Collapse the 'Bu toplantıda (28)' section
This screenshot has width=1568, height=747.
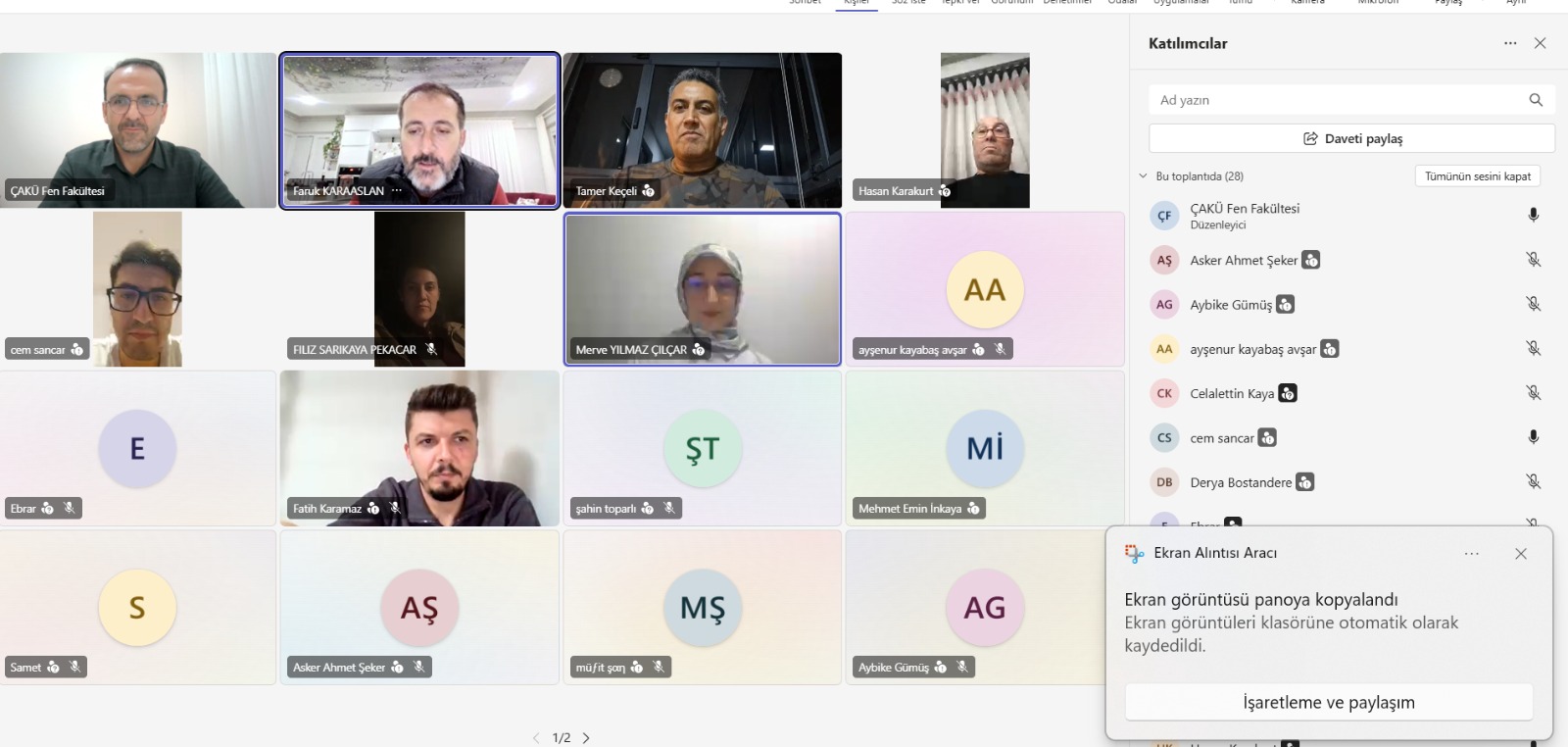coord(1143,176)
